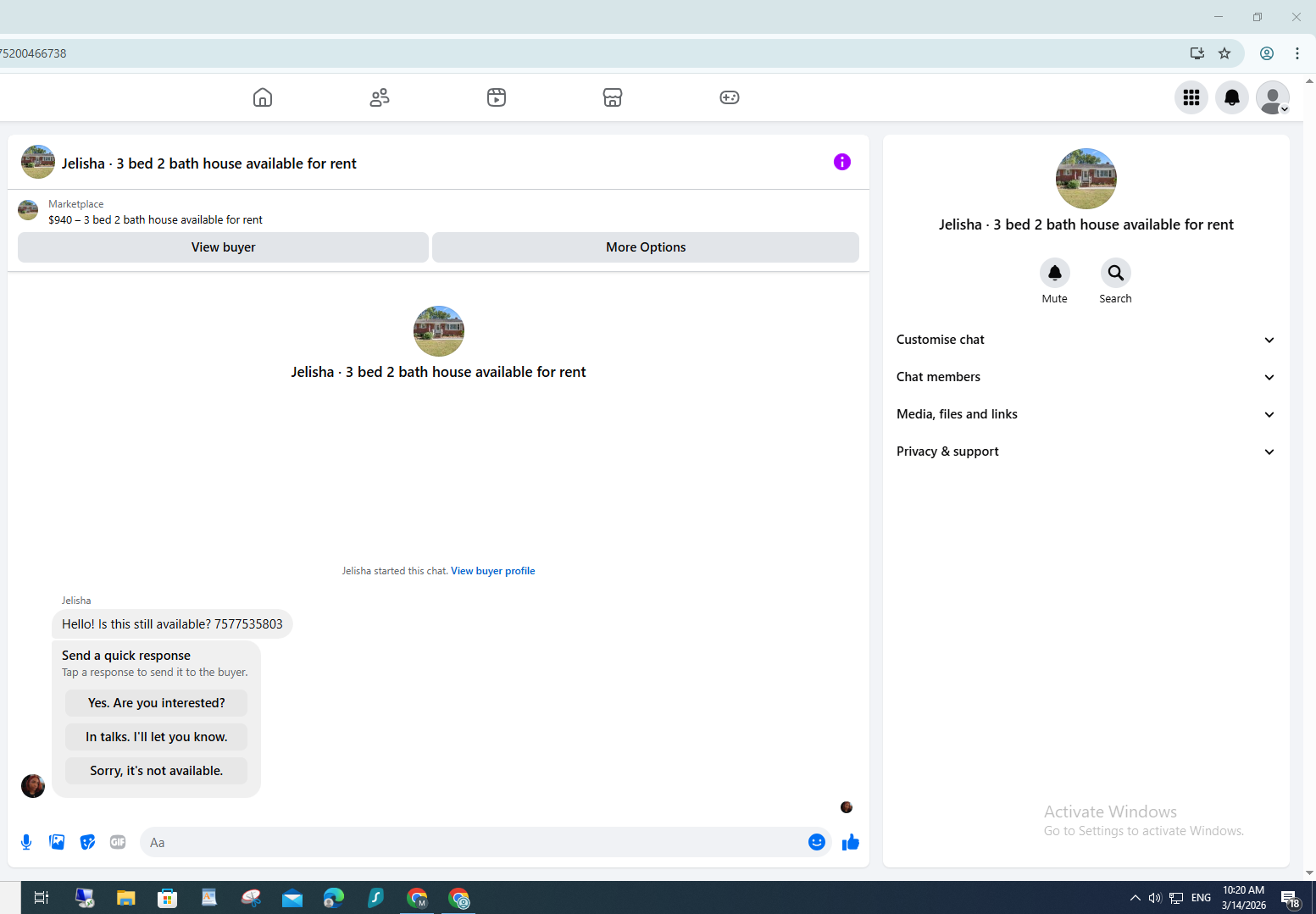Open the volume control in the system tray
Image resolution: width=1316 pixels, height=914 pixels.
pyautogui.click(x=1155, y=898)
